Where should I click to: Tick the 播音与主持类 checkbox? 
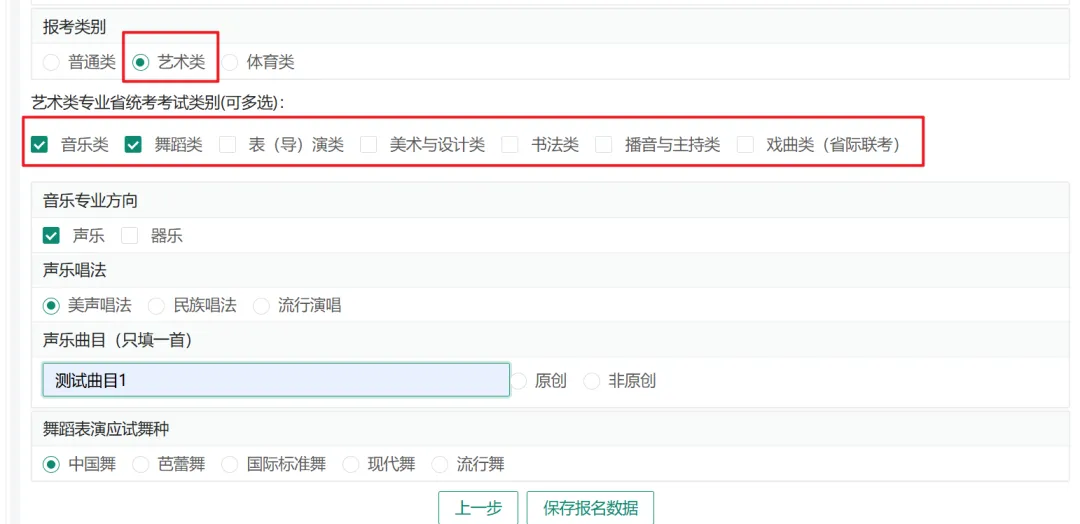click(604, 145)
